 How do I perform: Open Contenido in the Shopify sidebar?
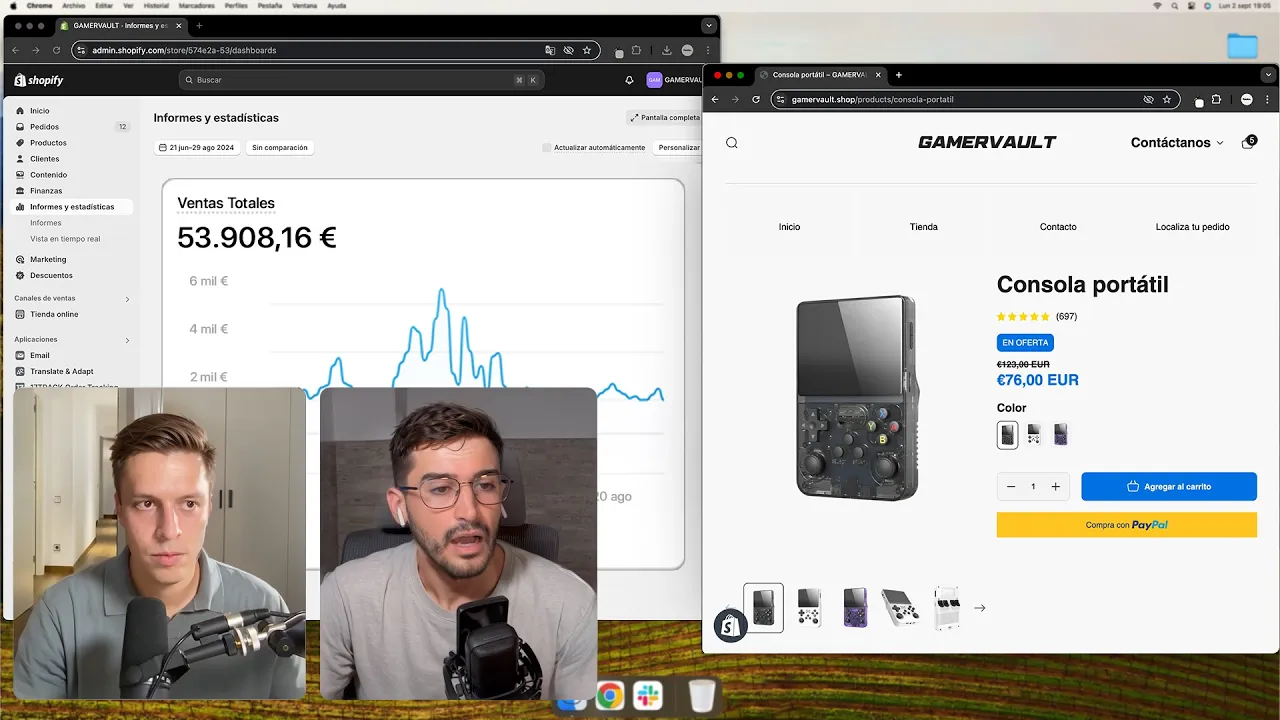(x=48, y=175)
